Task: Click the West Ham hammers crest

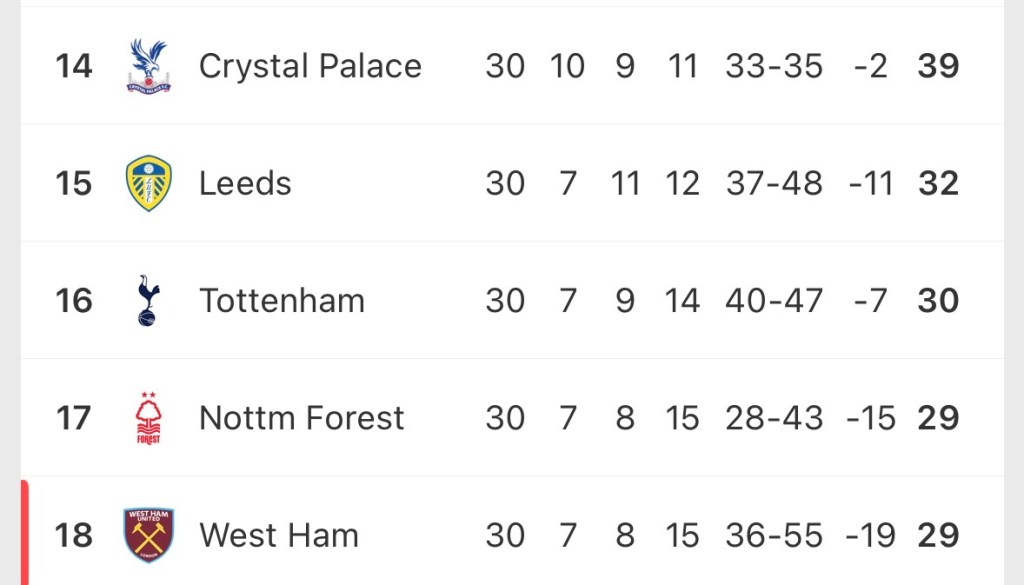Action: click(149, 535)
